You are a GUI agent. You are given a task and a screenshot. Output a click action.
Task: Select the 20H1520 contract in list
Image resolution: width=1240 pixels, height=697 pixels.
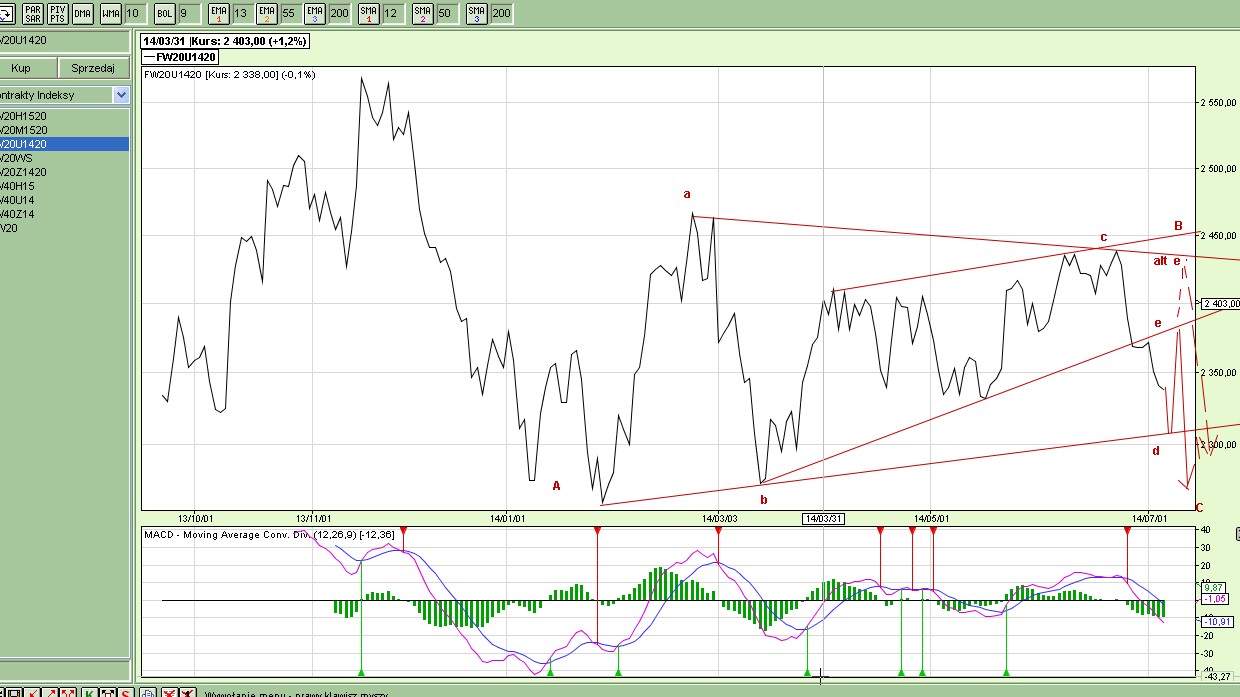click(x=65, y=116)
